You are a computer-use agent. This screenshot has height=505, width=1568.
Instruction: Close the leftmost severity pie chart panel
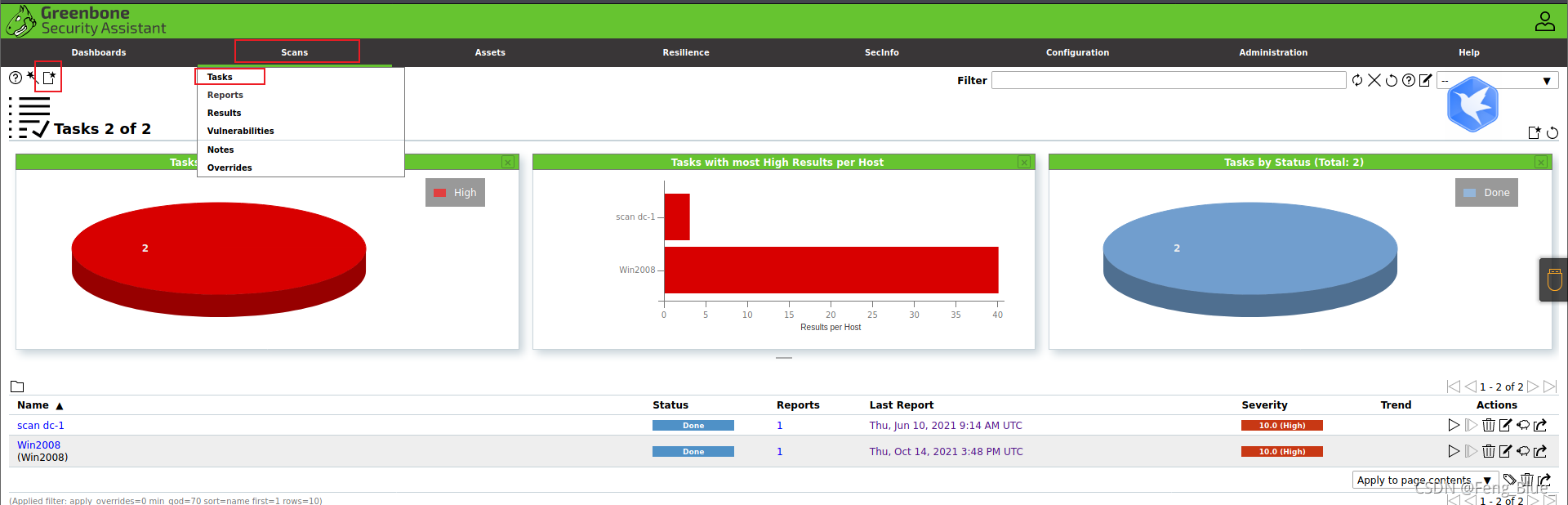tap(508, 163)
